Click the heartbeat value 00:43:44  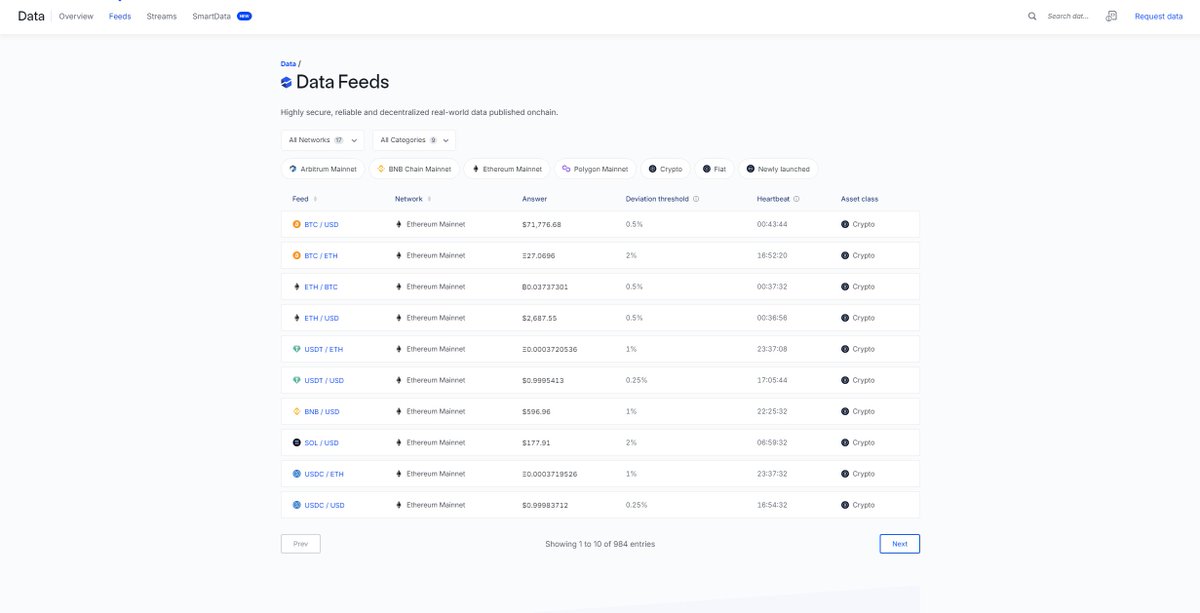(772, 224)
